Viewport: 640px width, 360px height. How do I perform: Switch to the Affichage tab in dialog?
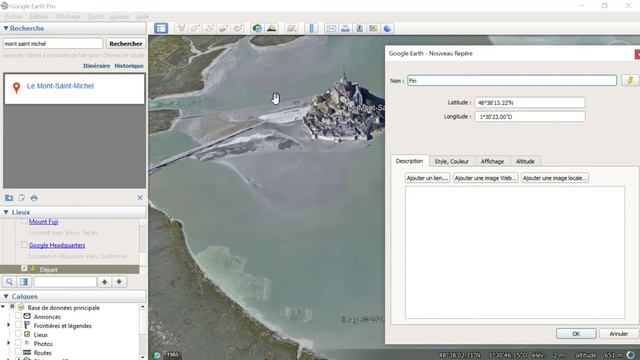(x=492, y=162)
